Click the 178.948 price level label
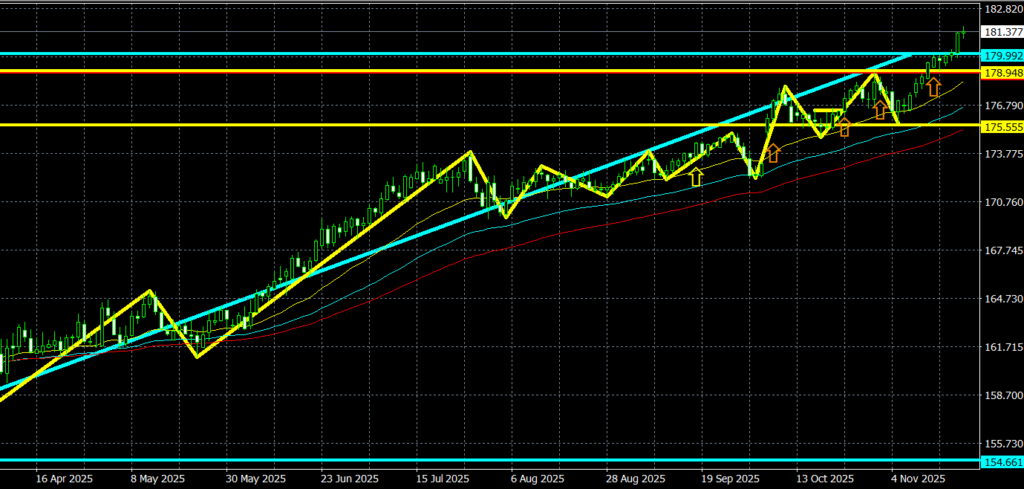Screen dimensions: 1024x489 1001,73
